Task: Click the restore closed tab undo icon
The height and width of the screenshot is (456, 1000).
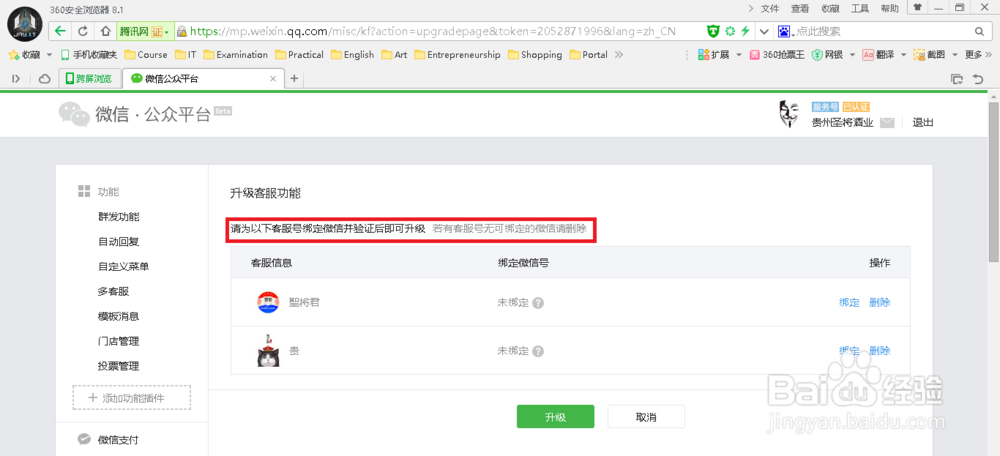Action: click(x=978, y=79)
